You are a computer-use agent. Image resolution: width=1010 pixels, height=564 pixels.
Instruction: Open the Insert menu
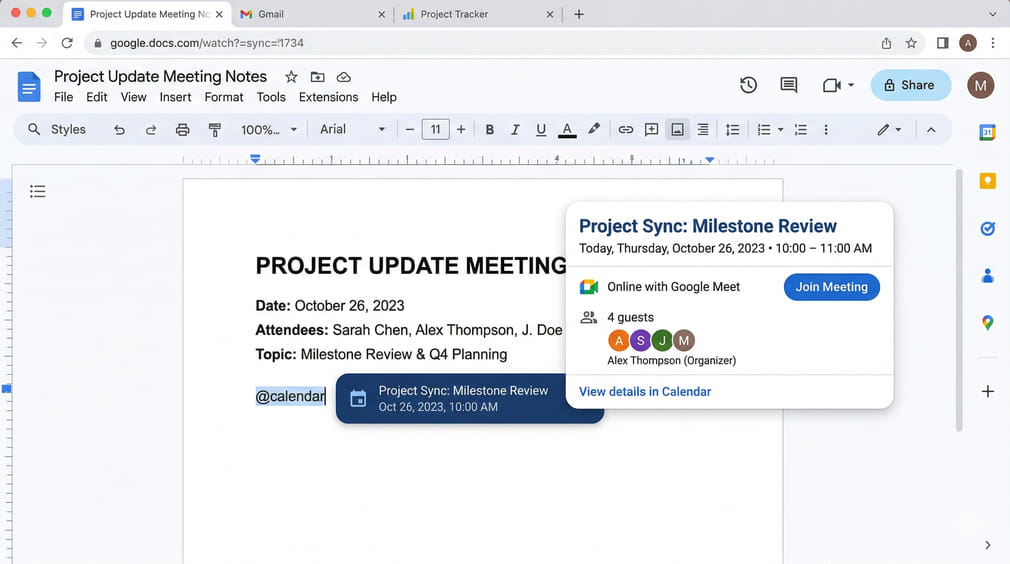(x=175, y=97)
